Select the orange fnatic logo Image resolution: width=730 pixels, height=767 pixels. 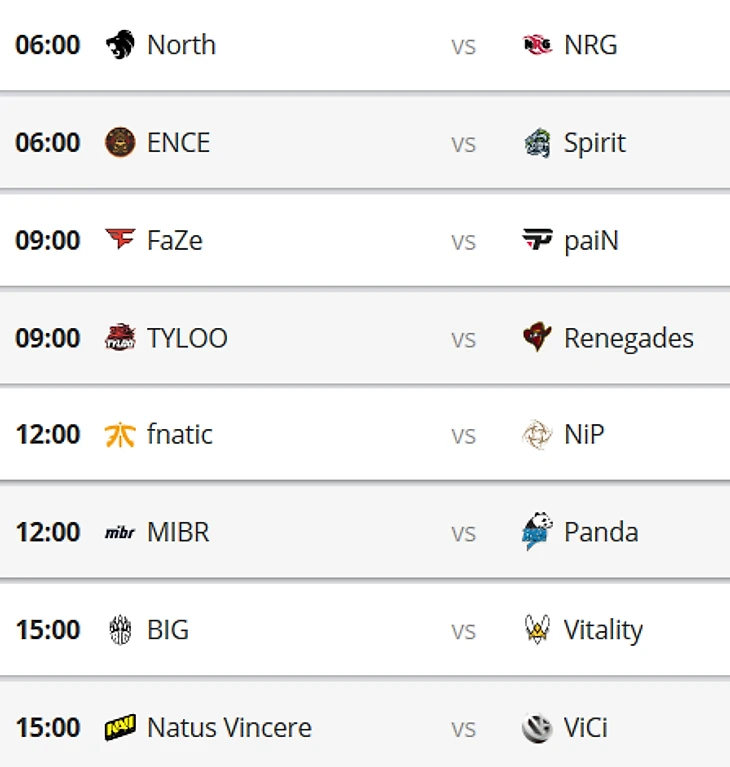[x=120, y=434]
